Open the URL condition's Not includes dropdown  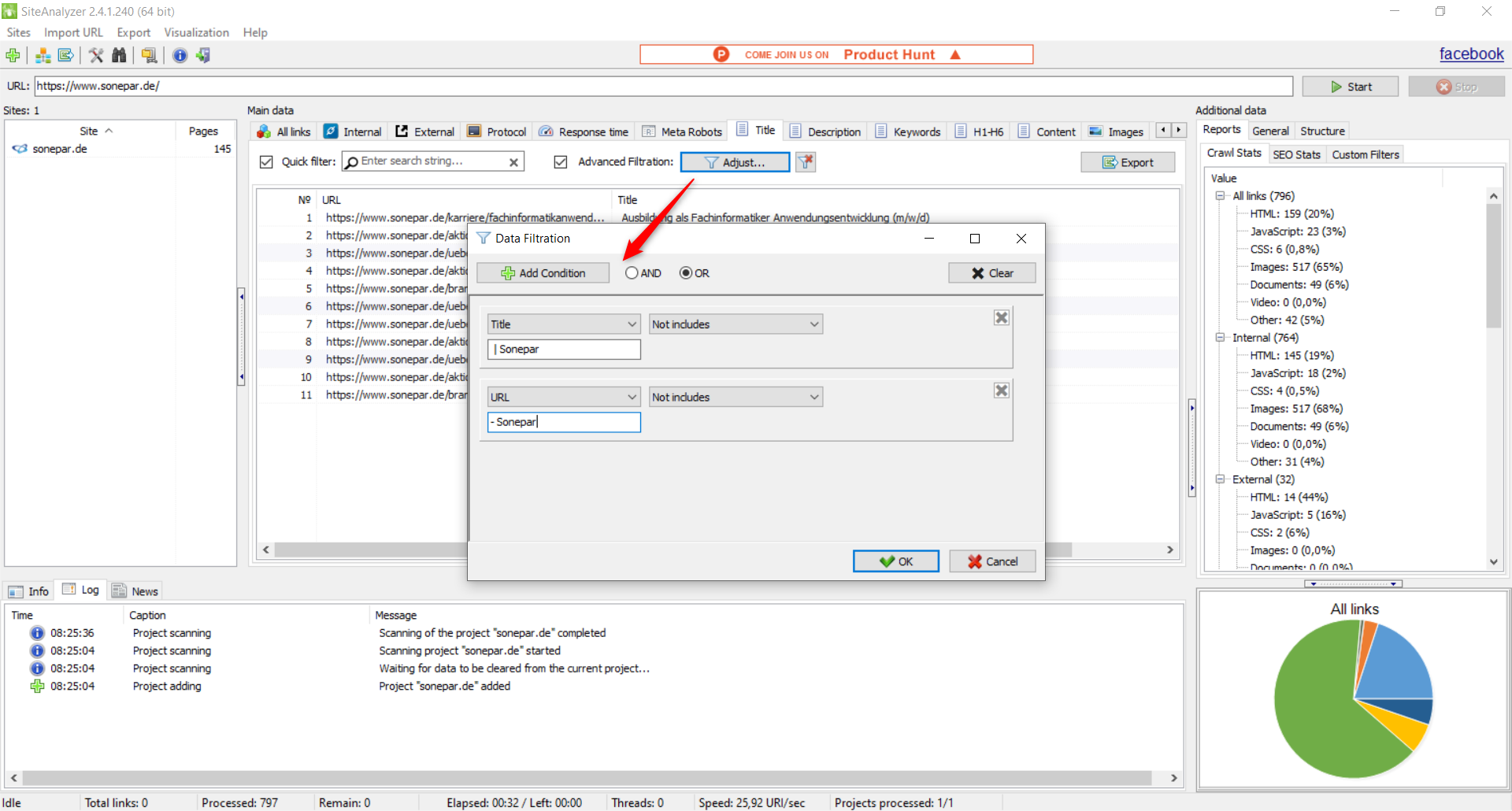tap(736, 398)
